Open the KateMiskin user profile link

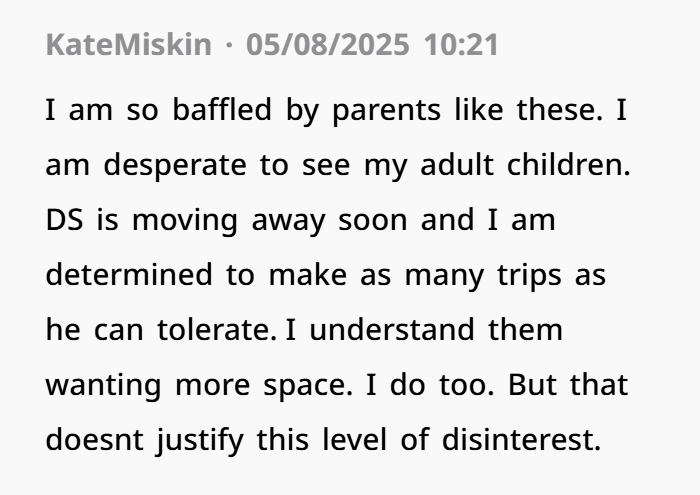pos(129,45)
